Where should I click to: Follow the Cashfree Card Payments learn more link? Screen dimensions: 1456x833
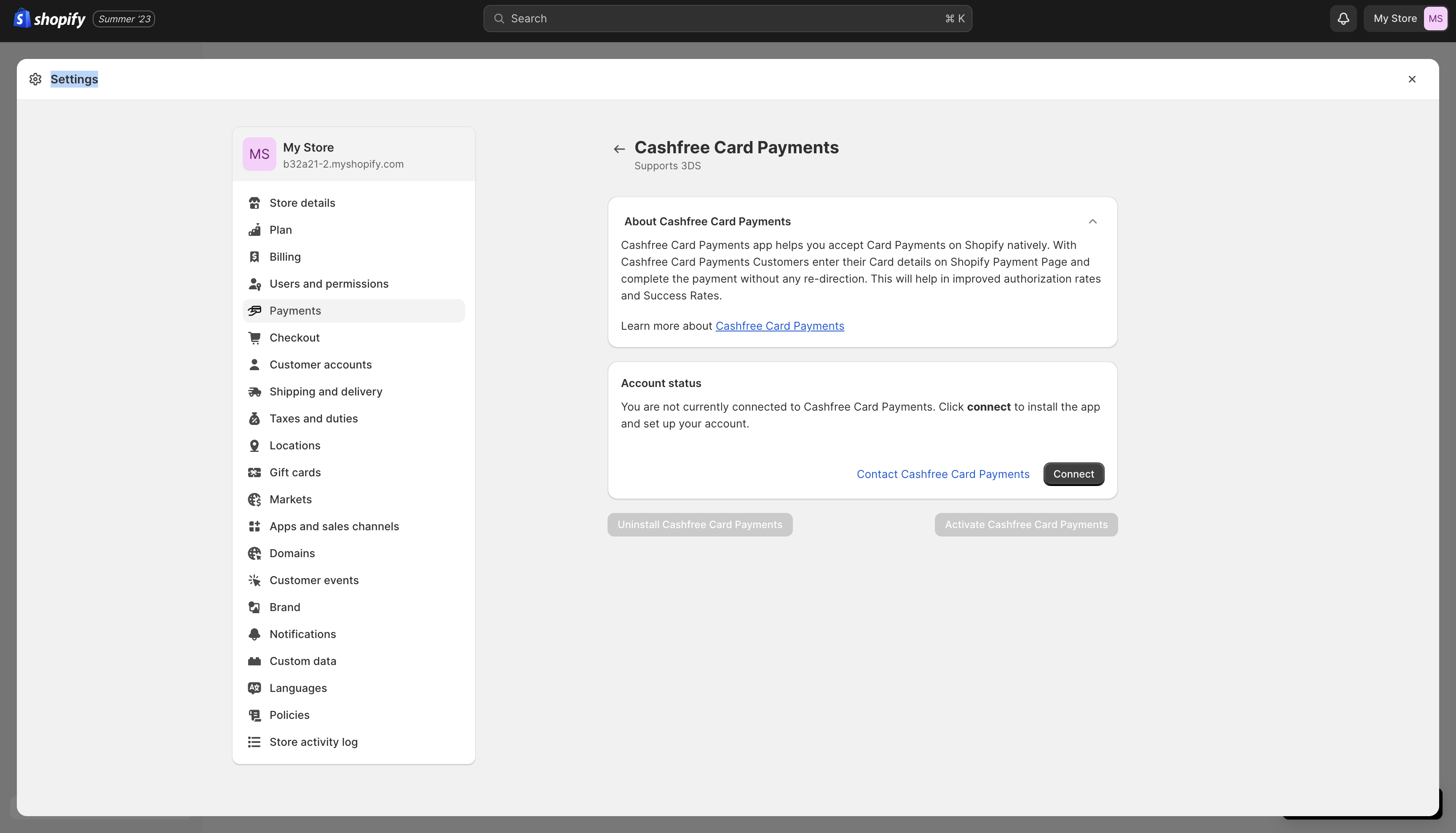(x=779, y=326)
